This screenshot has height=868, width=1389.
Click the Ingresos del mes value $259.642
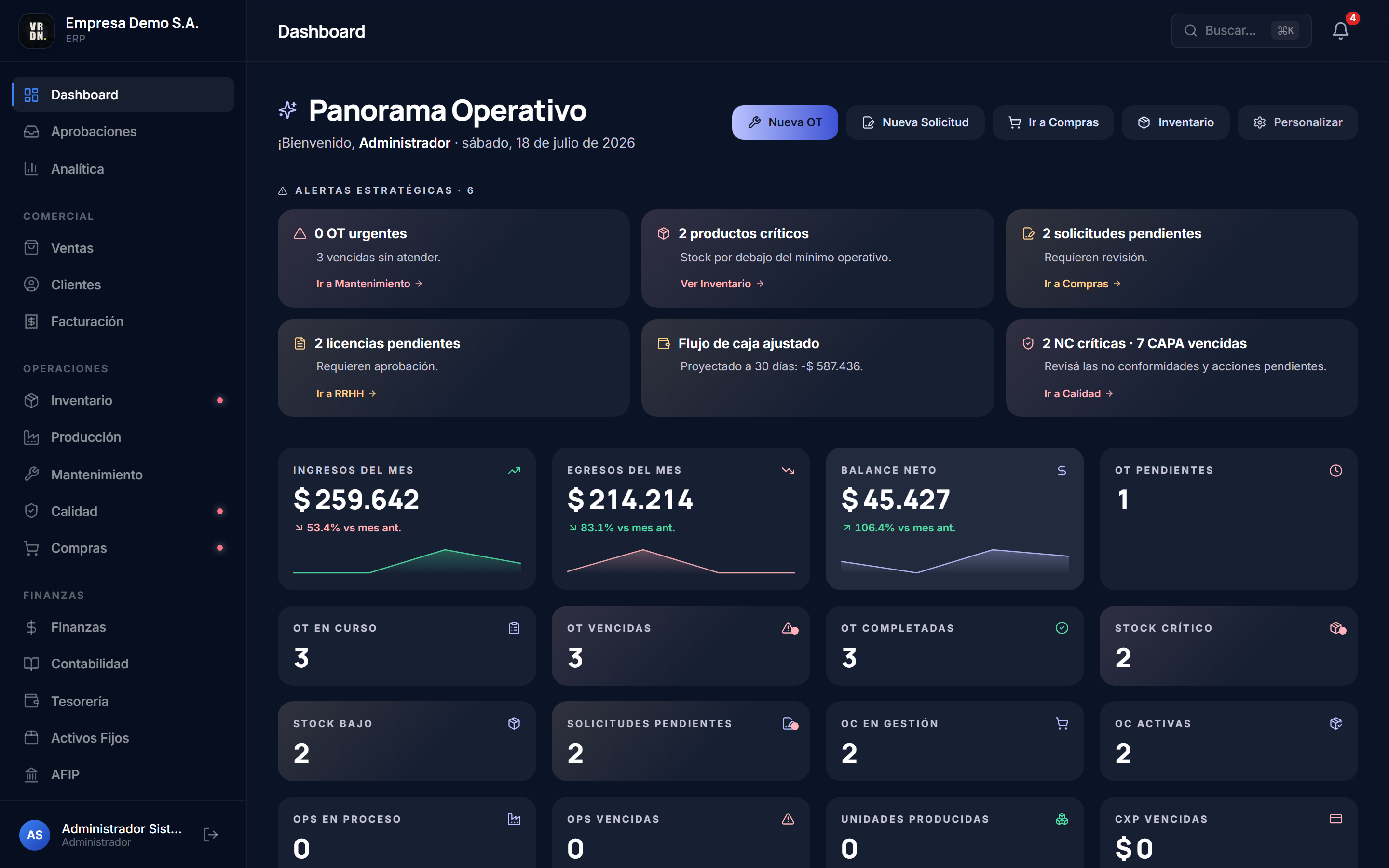pos(356,500)
